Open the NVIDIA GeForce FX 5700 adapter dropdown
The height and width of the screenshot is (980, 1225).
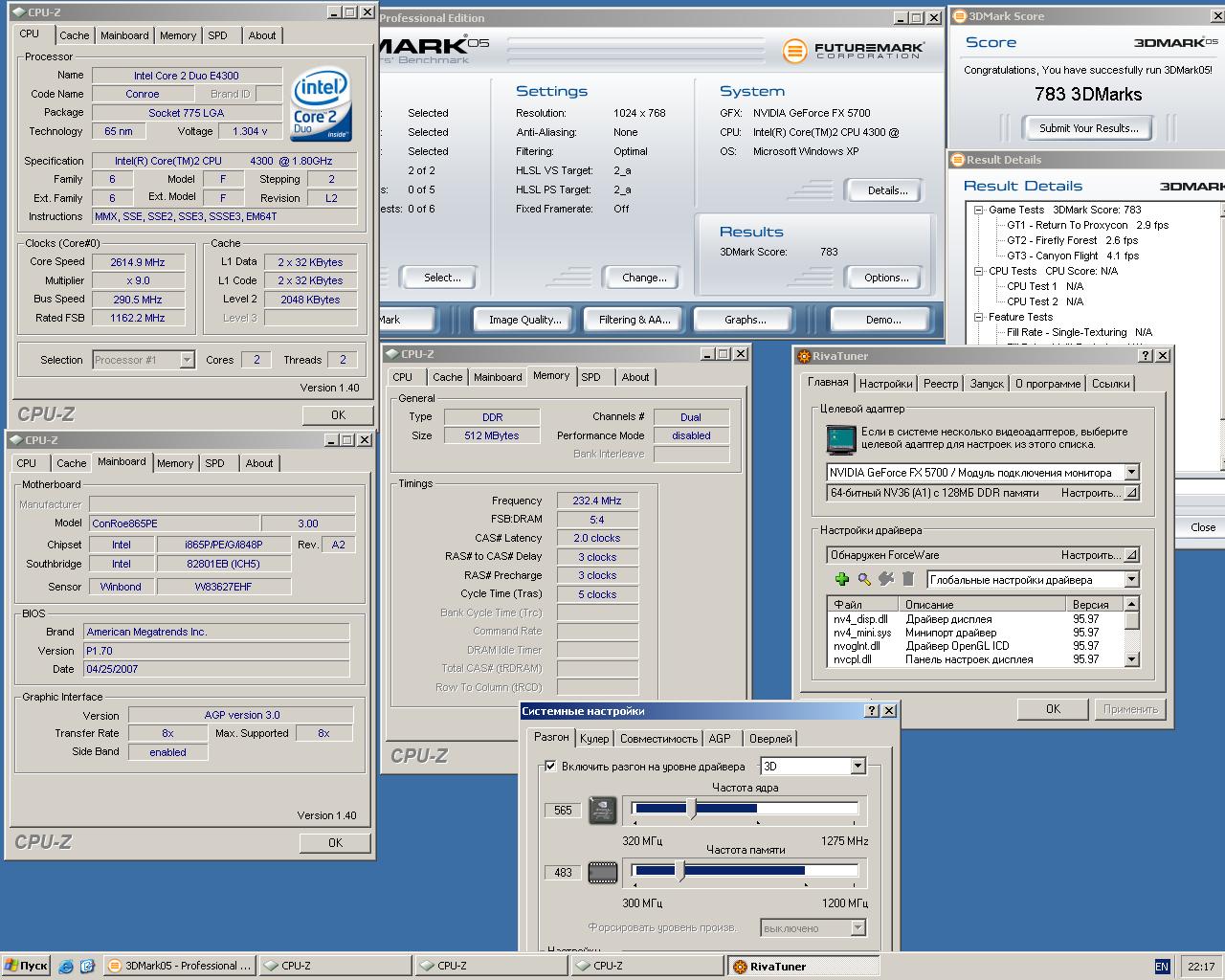pos(1131,472)
